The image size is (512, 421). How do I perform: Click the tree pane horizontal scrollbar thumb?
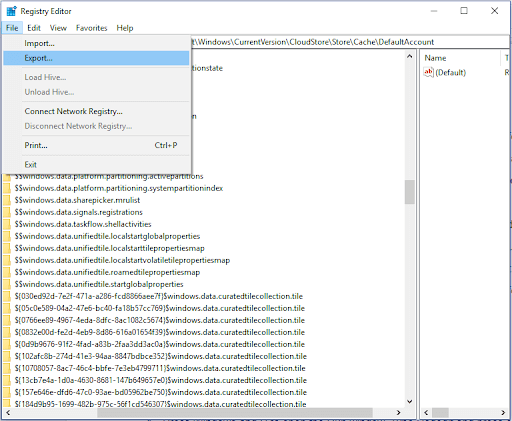pyautogui.click(x=235, y=413)
